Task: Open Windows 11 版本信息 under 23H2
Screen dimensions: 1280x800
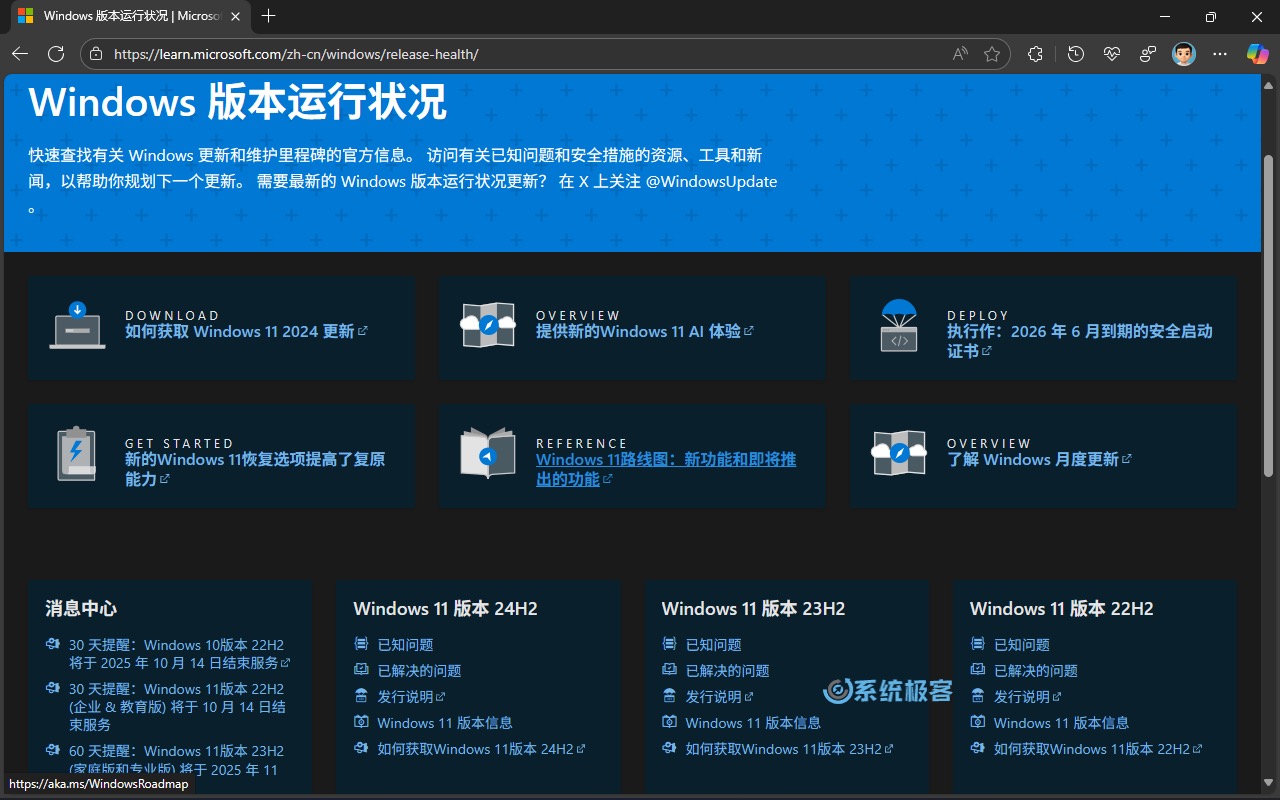Action: coord(753,723)
